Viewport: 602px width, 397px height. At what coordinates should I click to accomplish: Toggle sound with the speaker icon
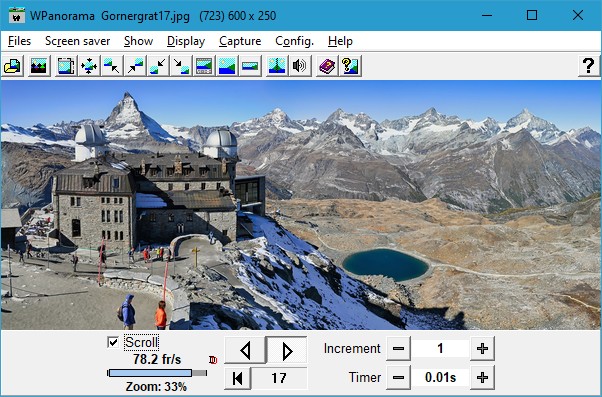click(300, 66)
